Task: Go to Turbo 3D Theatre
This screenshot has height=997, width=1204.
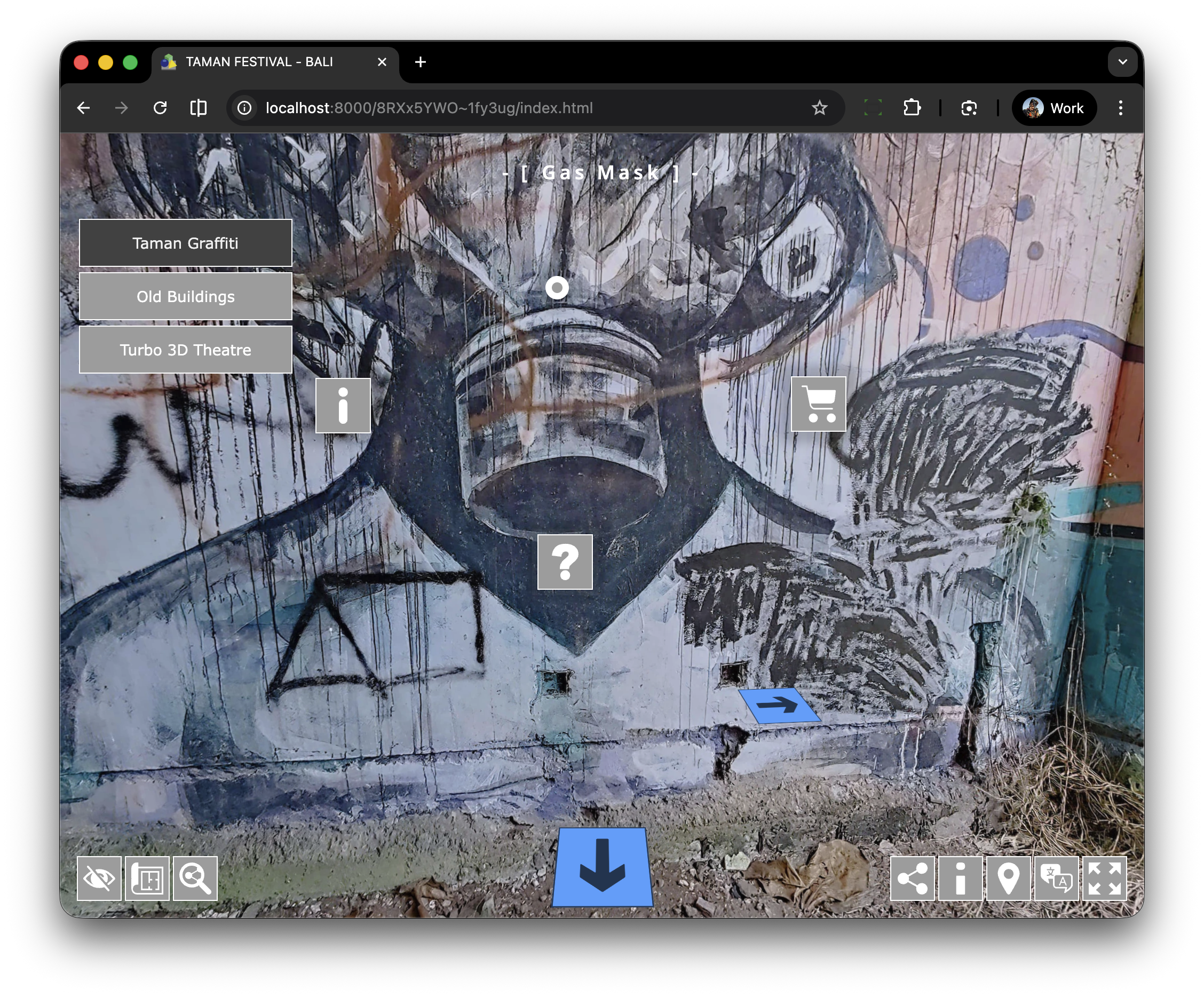Action: tap(185, 350)
